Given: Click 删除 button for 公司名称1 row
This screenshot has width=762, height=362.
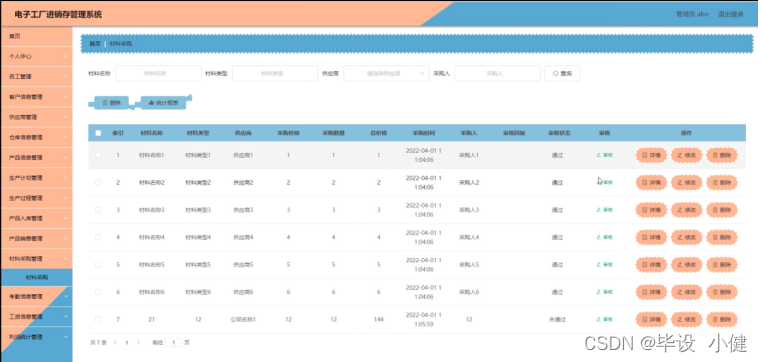Looking at the screenshot, I should (x=722, y=320).
